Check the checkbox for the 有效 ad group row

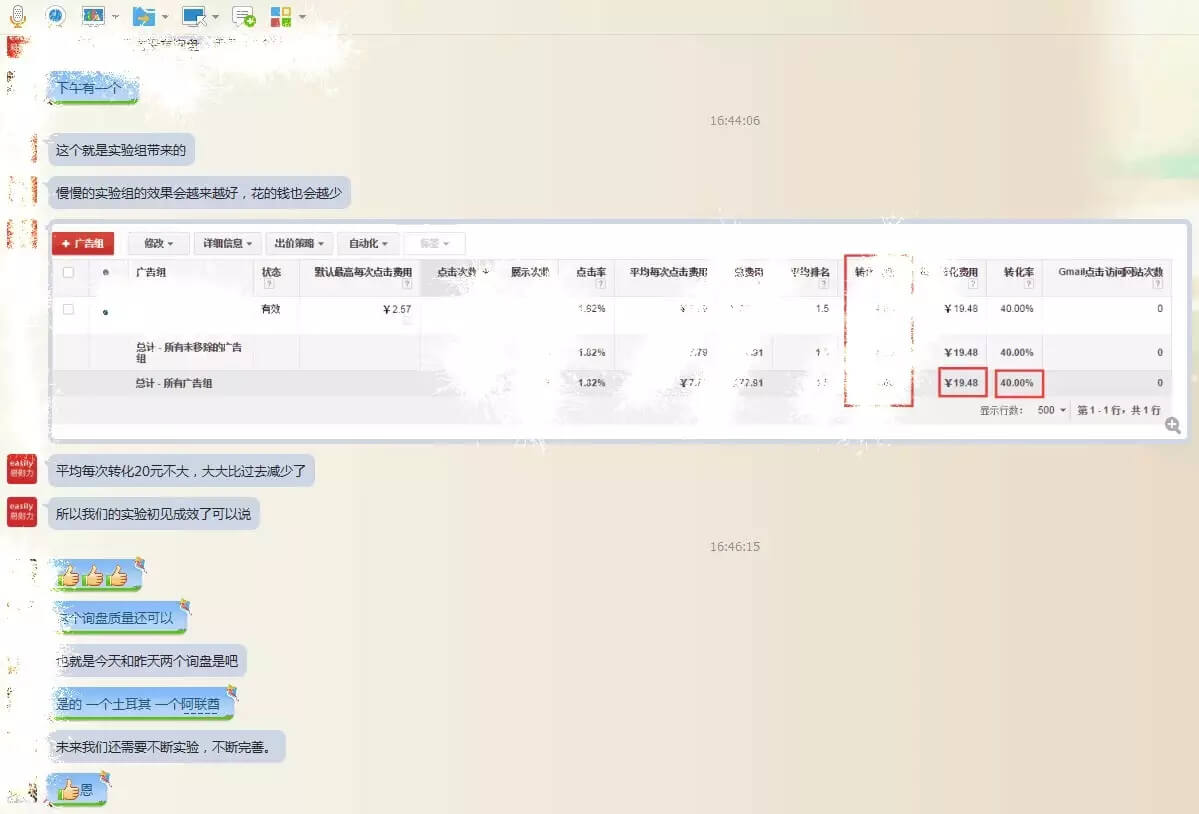68,309
